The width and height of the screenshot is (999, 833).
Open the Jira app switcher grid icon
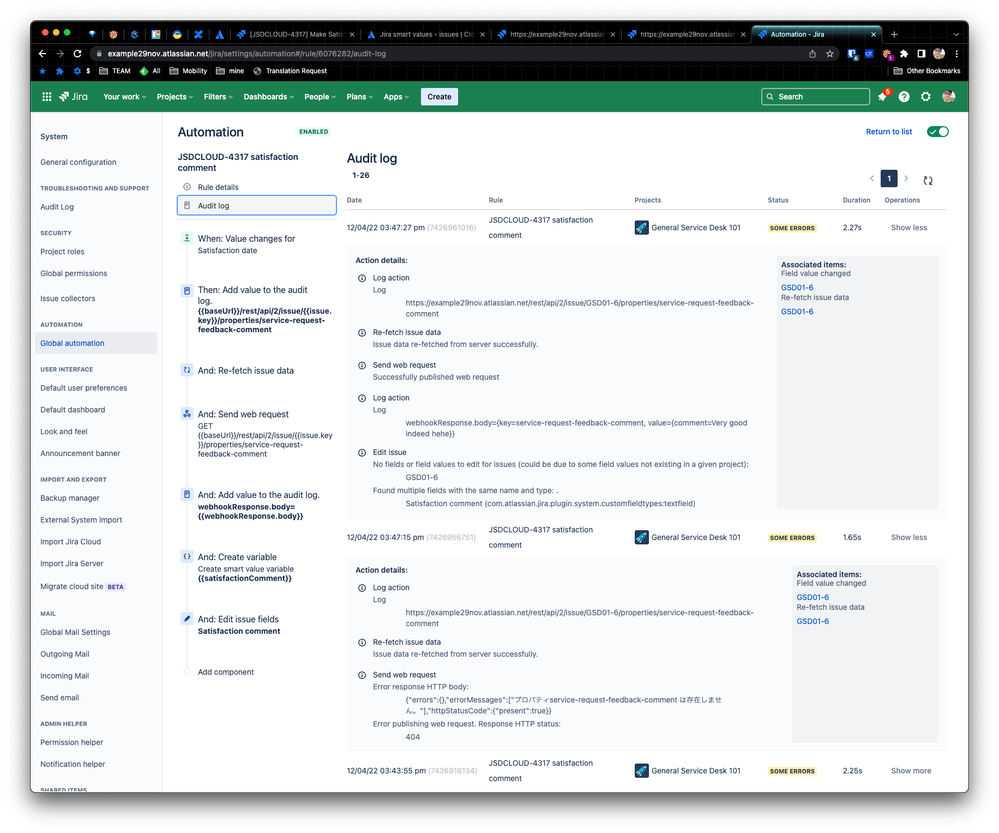(x=47, y=97)
